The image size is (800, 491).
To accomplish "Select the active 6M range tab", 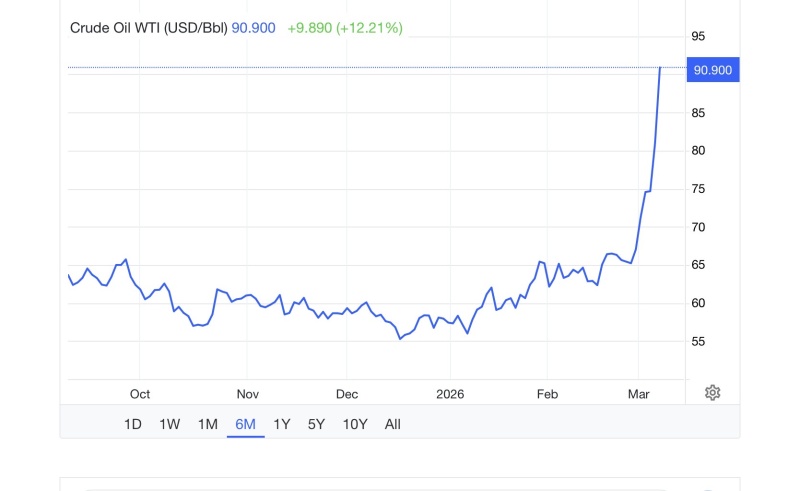I will coord(245,424).
